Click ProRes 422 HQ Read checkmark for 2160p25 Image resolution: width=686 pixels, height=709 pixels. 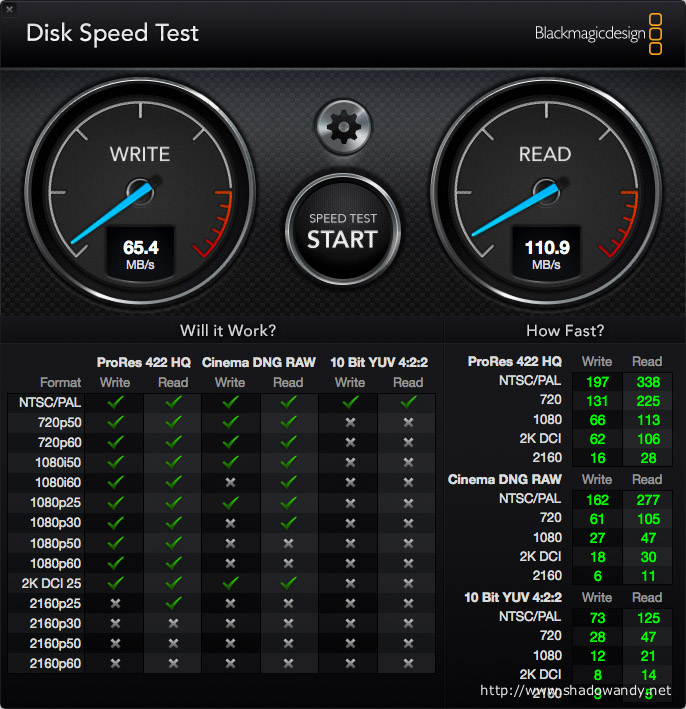[x=173, y=602]
